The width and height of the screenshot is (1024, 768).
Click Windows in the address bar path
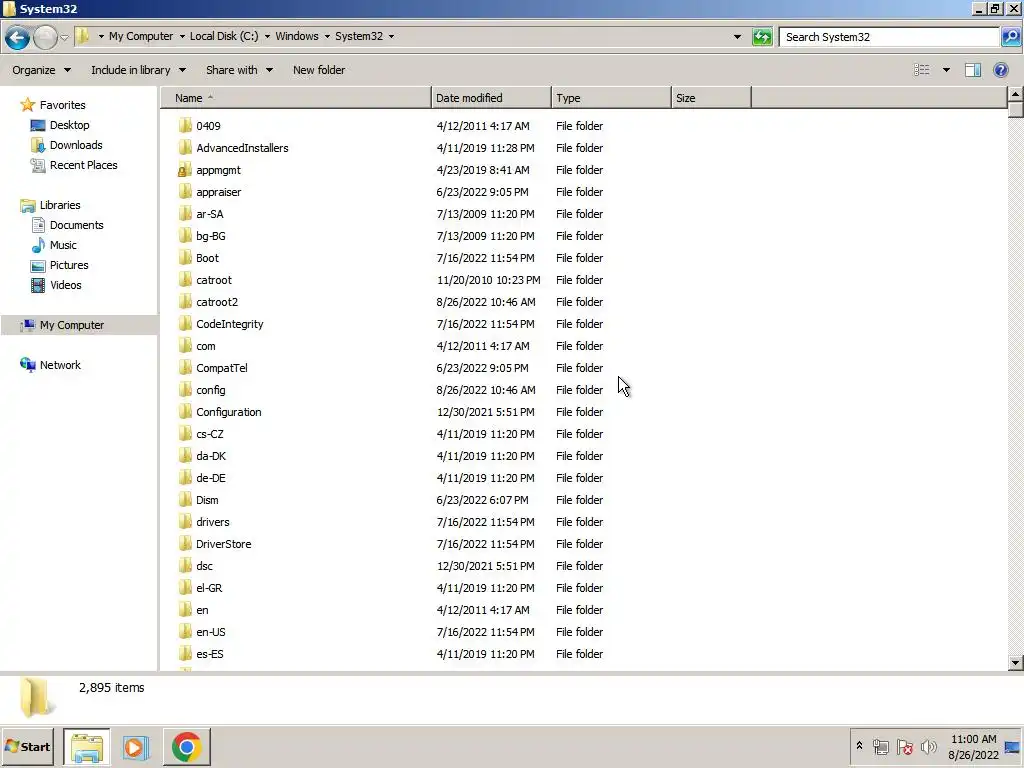coord(296,37)
